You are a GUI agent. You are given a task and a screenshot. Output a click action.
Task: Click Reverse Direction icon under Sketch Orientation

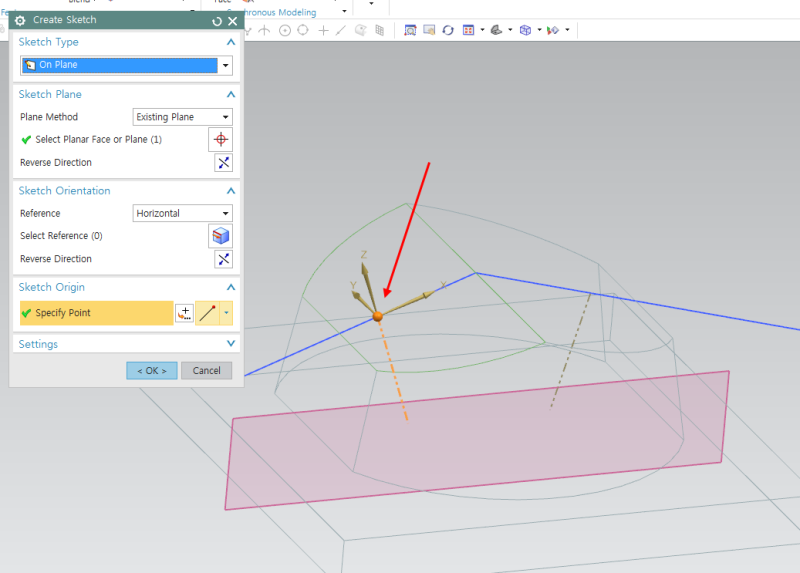(223, 259)
